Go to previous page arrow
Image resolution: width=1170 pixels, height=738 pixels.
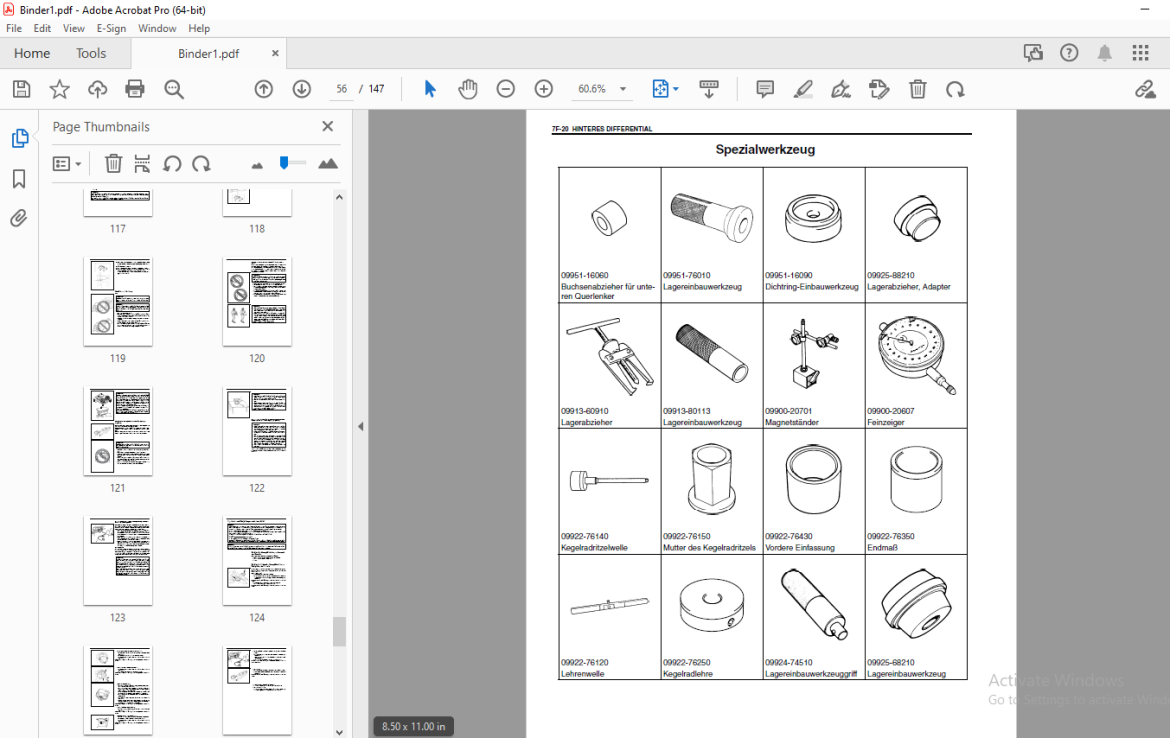tap(263, 90)
